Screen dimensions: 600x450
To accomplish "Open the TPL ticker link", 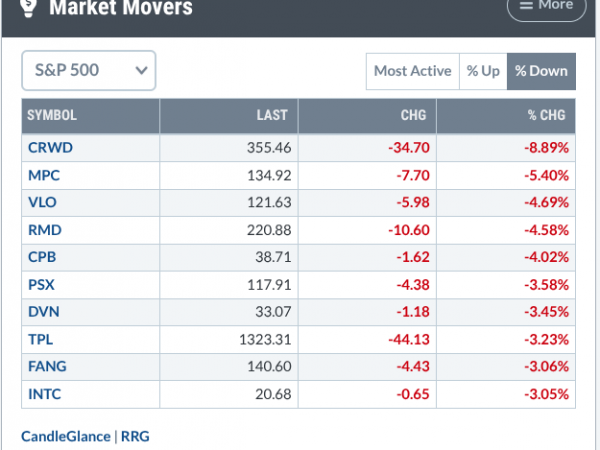I will point(41,339).
